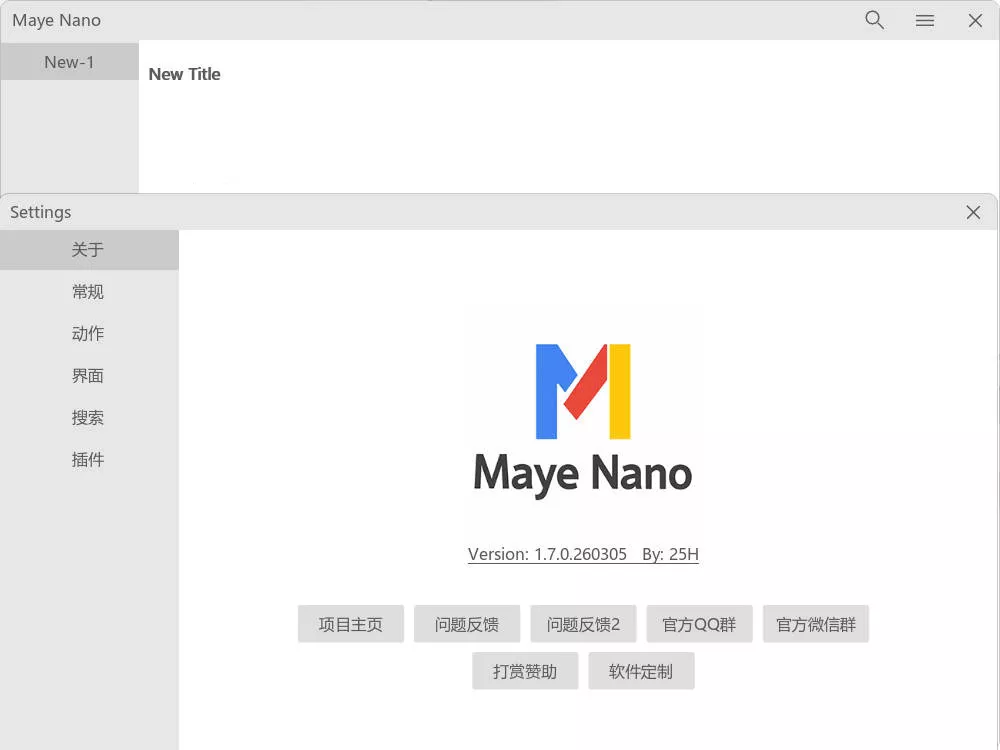Switch to the New-1 group tab
1000x750 pixels.
click(x=69, y=61)
